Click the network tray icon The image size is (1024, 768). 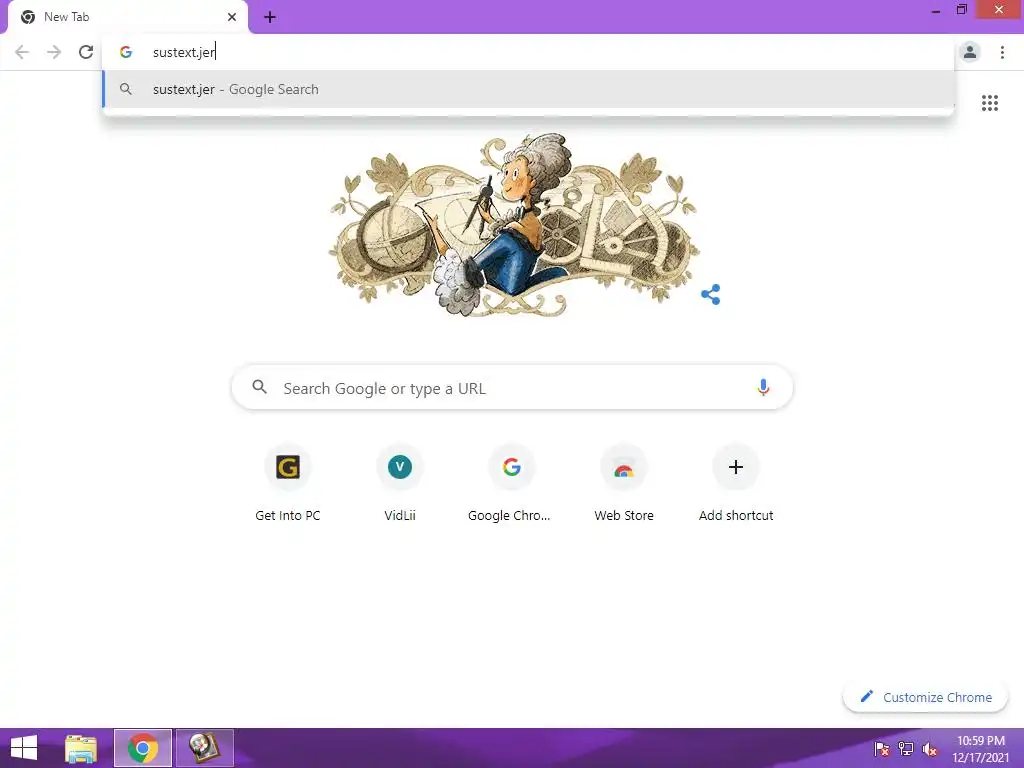[x=906, y=749]
